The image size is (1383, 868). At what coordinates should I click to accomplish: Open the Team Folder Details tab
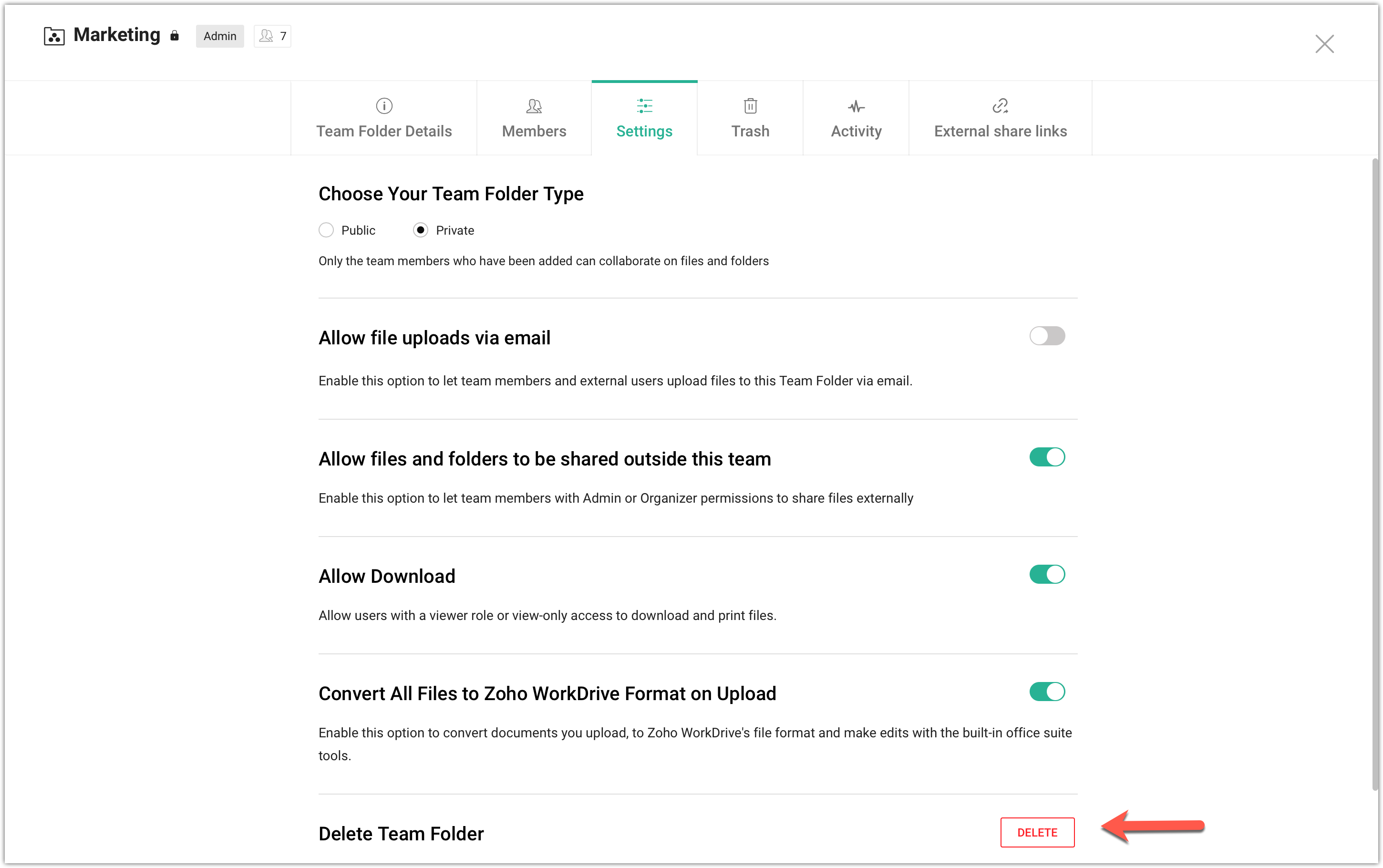click(x=384, y=131)
